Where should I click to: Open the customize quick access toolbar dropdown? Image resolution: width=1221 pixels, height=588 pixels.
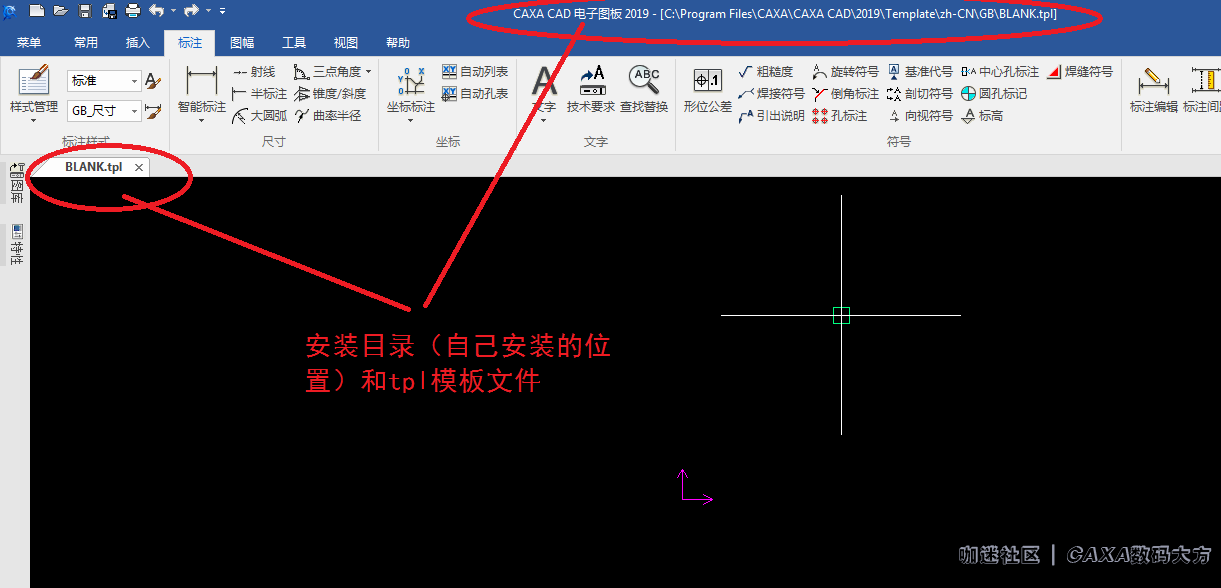click(222, 11)
